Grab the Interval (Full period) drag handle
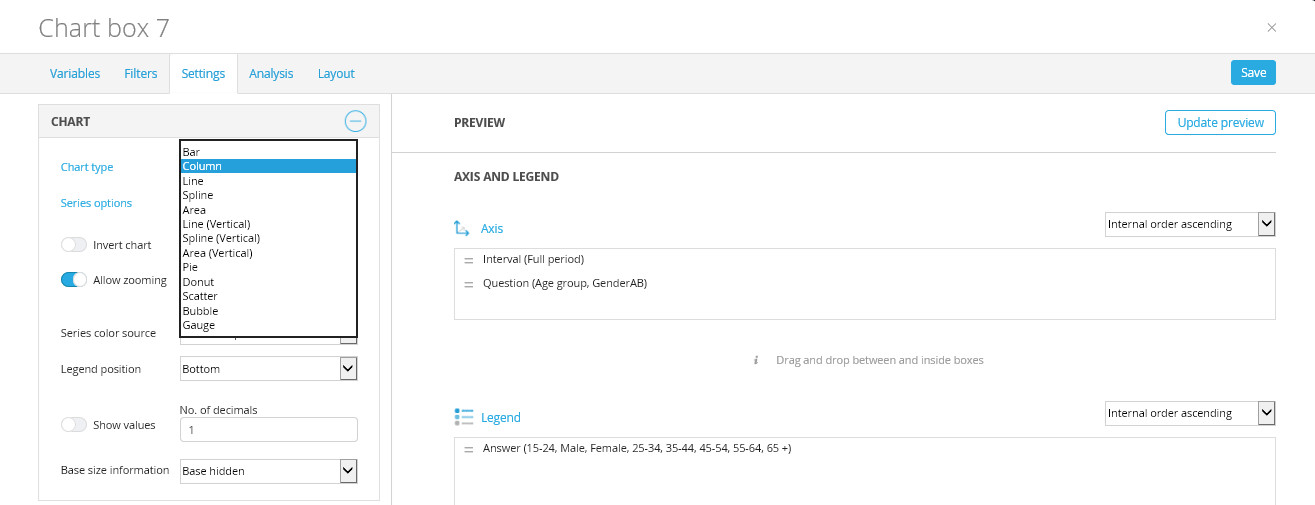The height and width of the screenshot is (505, 1315). (x=469, y=260)
